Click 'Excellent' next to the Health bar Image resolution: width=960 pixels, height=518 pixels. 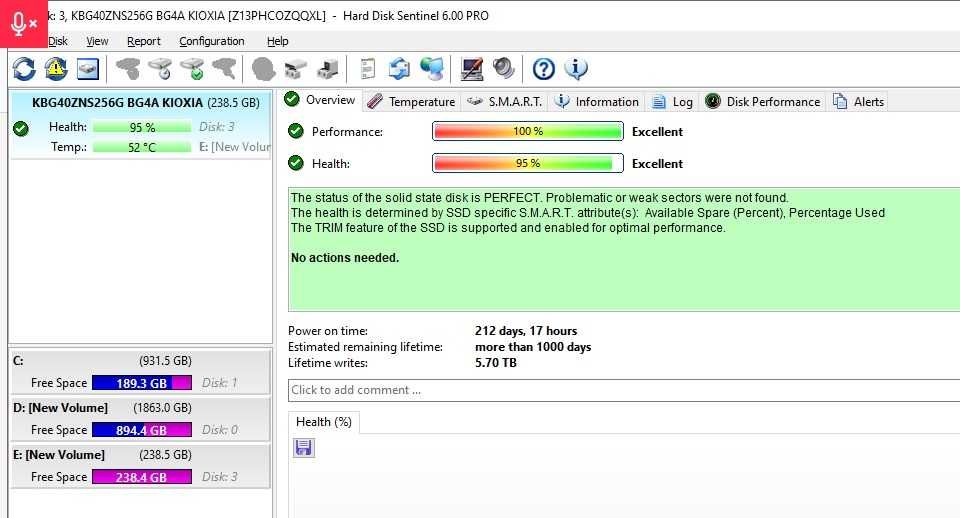657,163
